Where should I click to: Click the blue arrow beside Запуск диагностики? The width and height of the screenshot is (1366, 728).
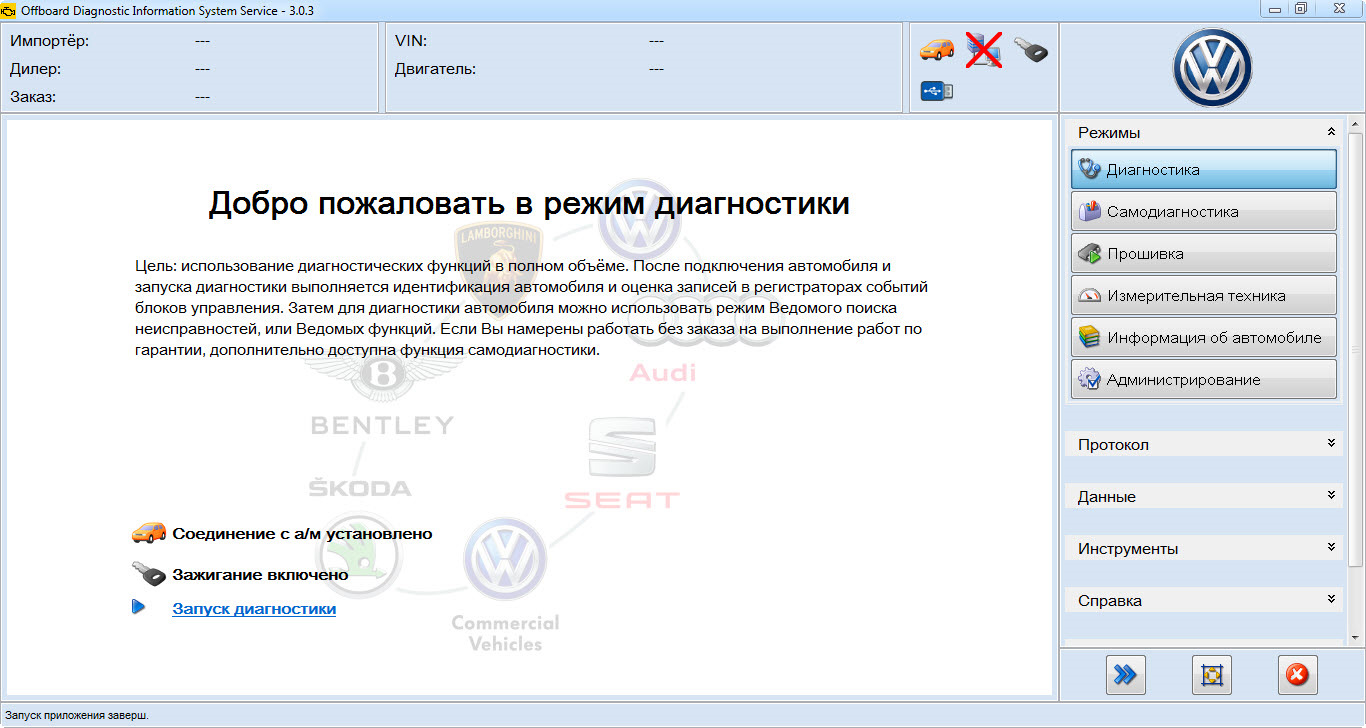click(139, 607)
